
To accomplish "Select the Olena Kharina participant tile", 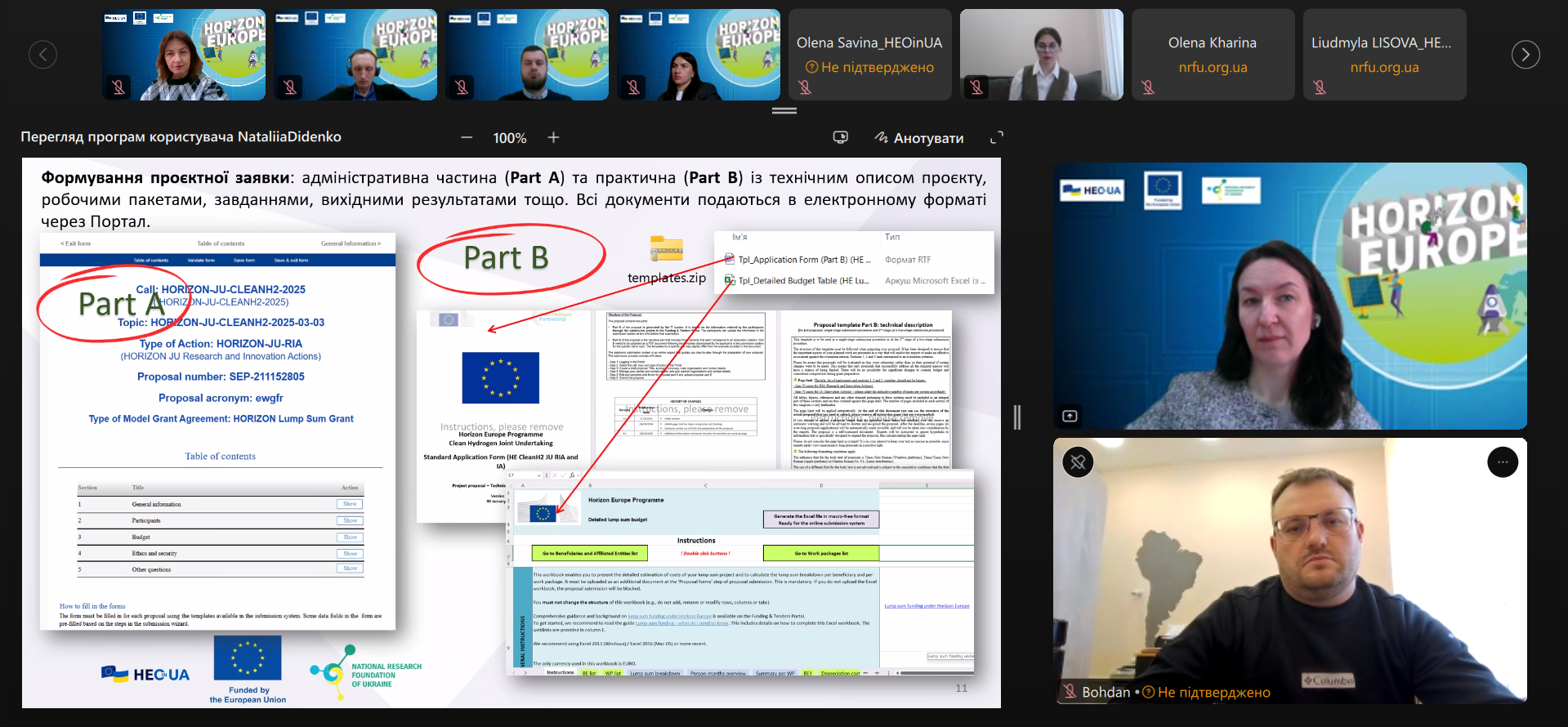I will click(x=1212, y=43).
